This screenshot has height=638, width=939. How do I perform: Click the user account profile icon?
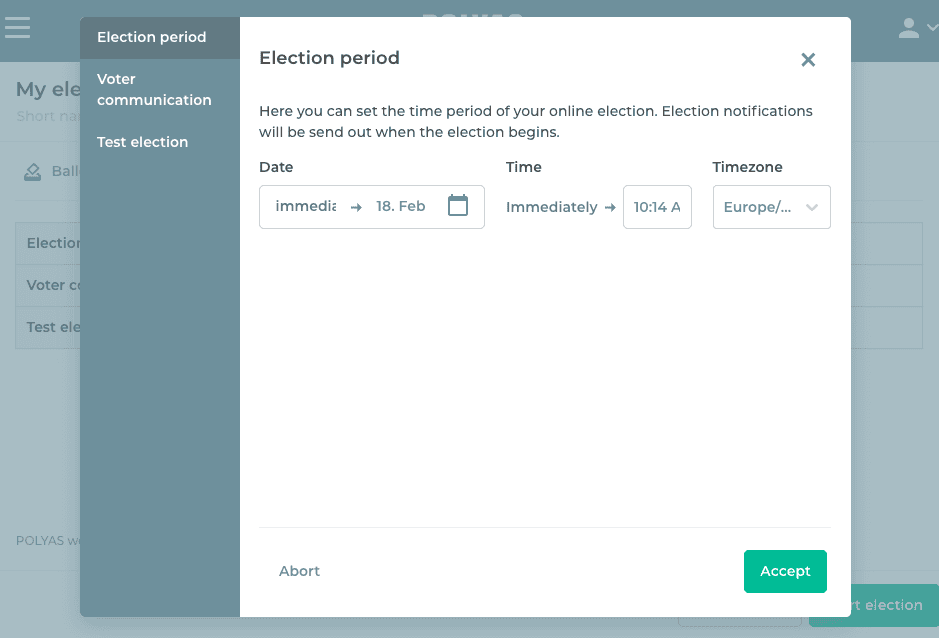[x=908, y=28]
